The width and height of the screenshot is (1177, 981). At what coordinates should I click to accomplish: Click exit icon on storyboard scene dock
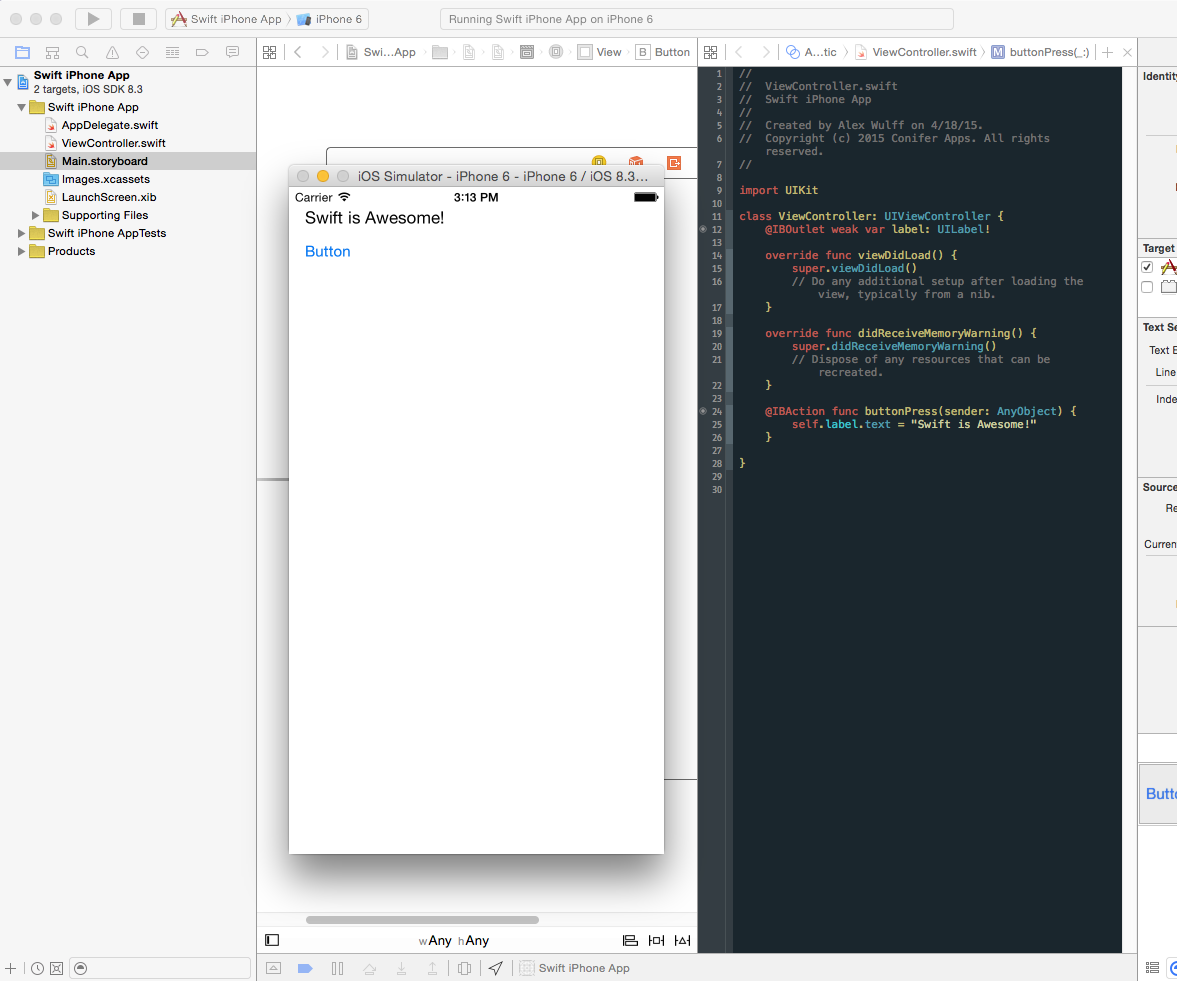click(x=674, y=163)
